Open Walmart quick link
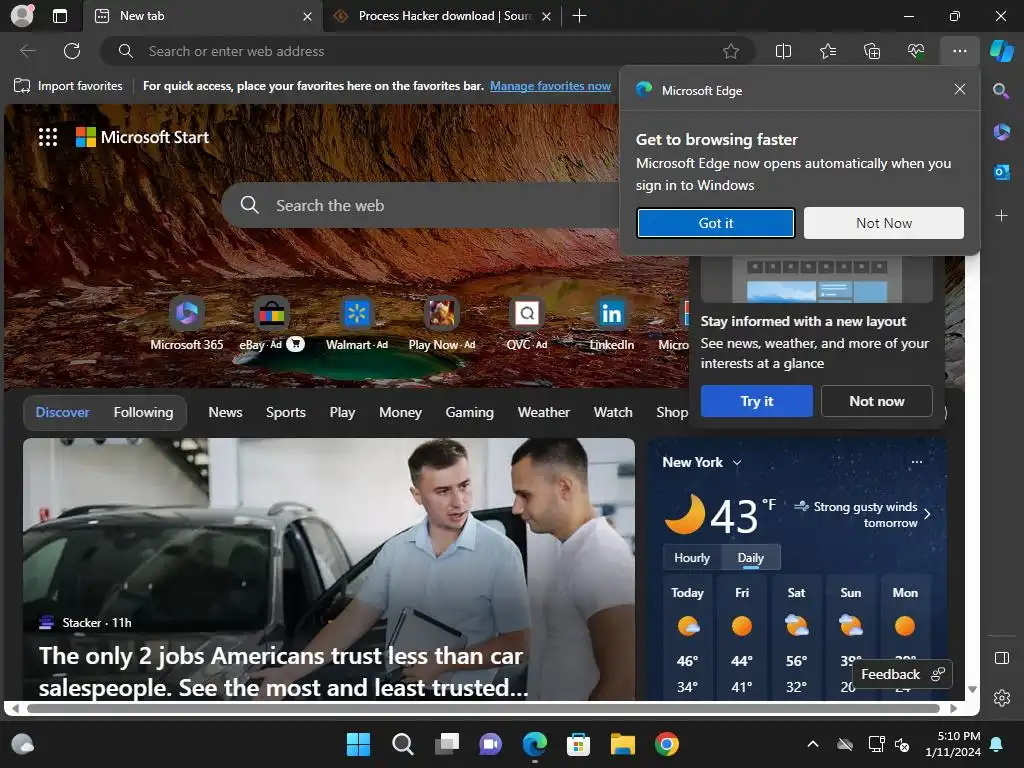This screenshot has height=768, width=1024. [357, 323]
